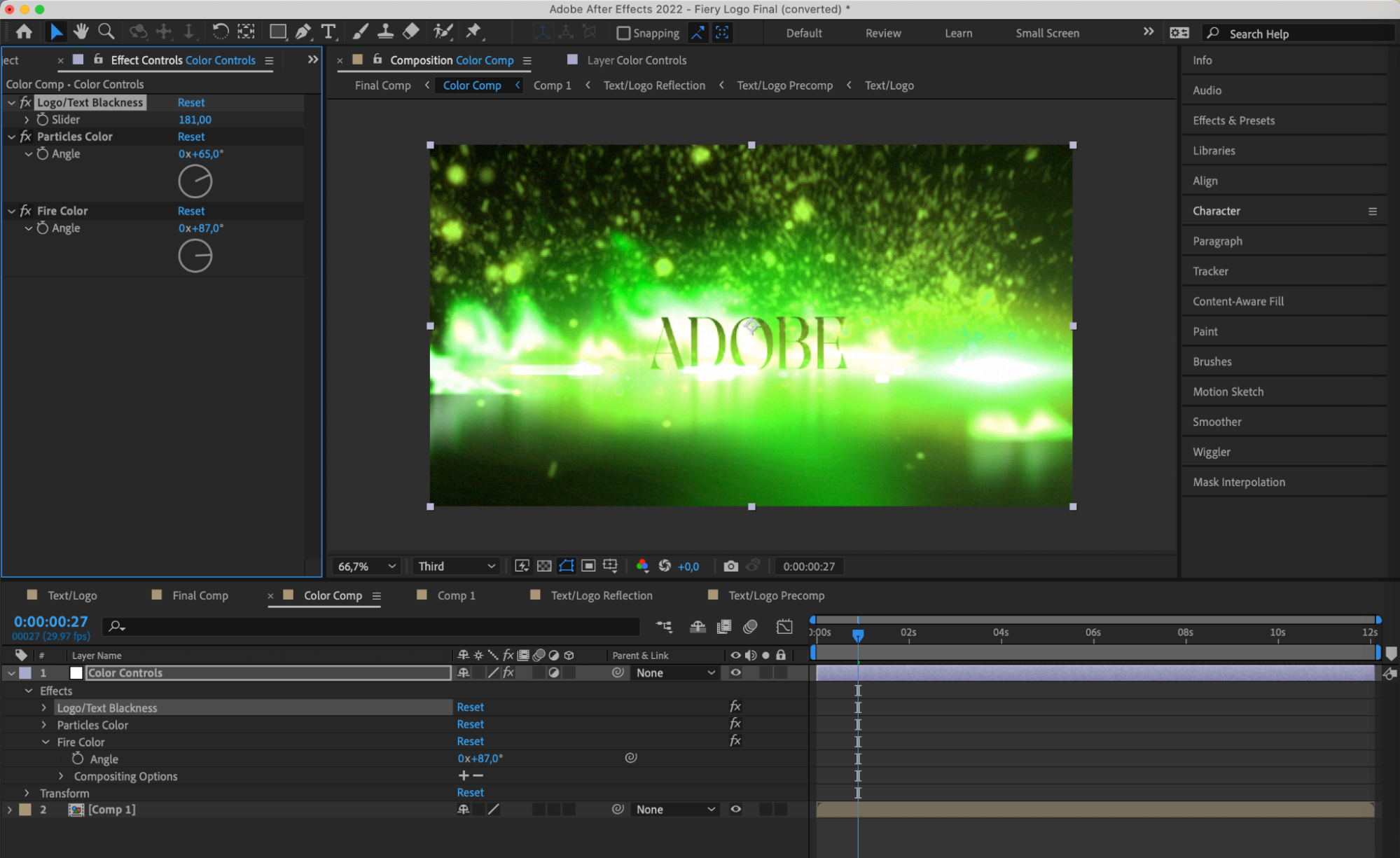
Task: Toggle mask and shape path visibility
Action: click(566, 566)
